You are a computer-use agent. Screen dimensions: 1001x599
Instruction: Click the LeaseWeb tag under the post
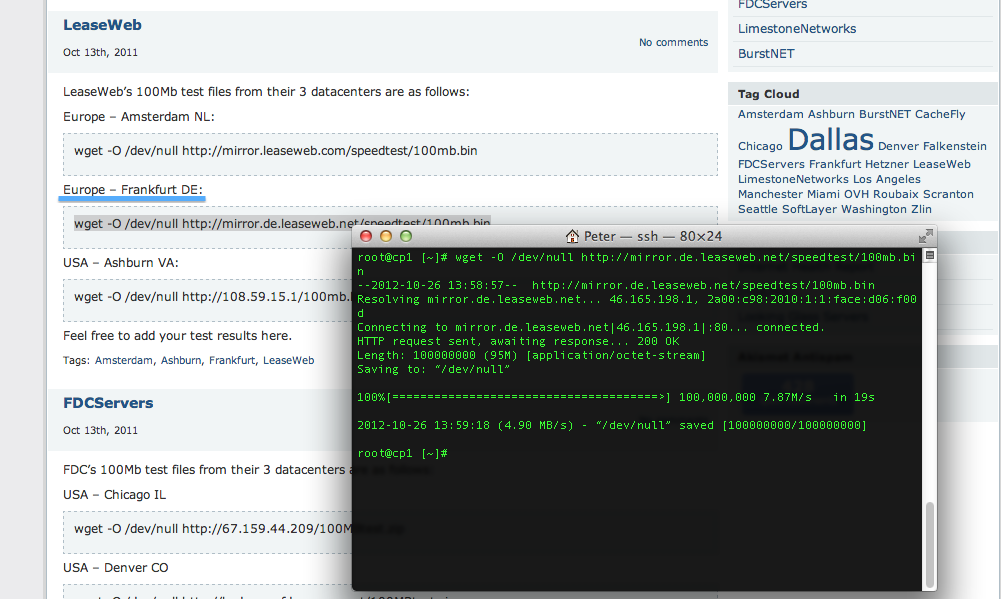(289, 360)
